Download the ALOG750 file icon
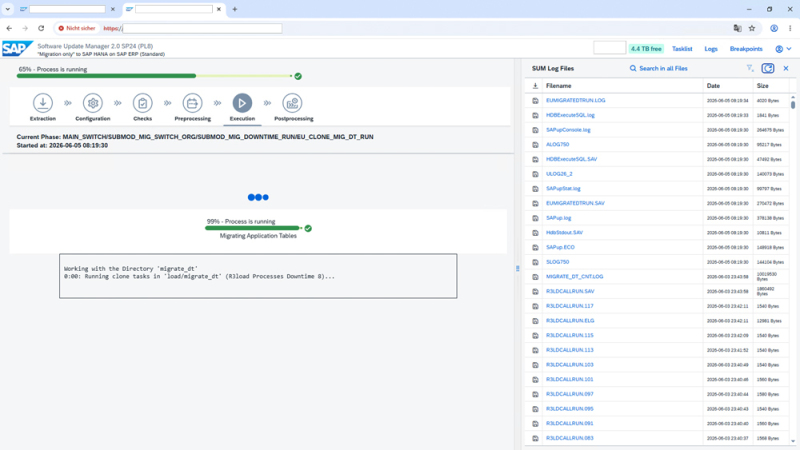The width and height of the screenshot is (800, 450). click(535, 144)
